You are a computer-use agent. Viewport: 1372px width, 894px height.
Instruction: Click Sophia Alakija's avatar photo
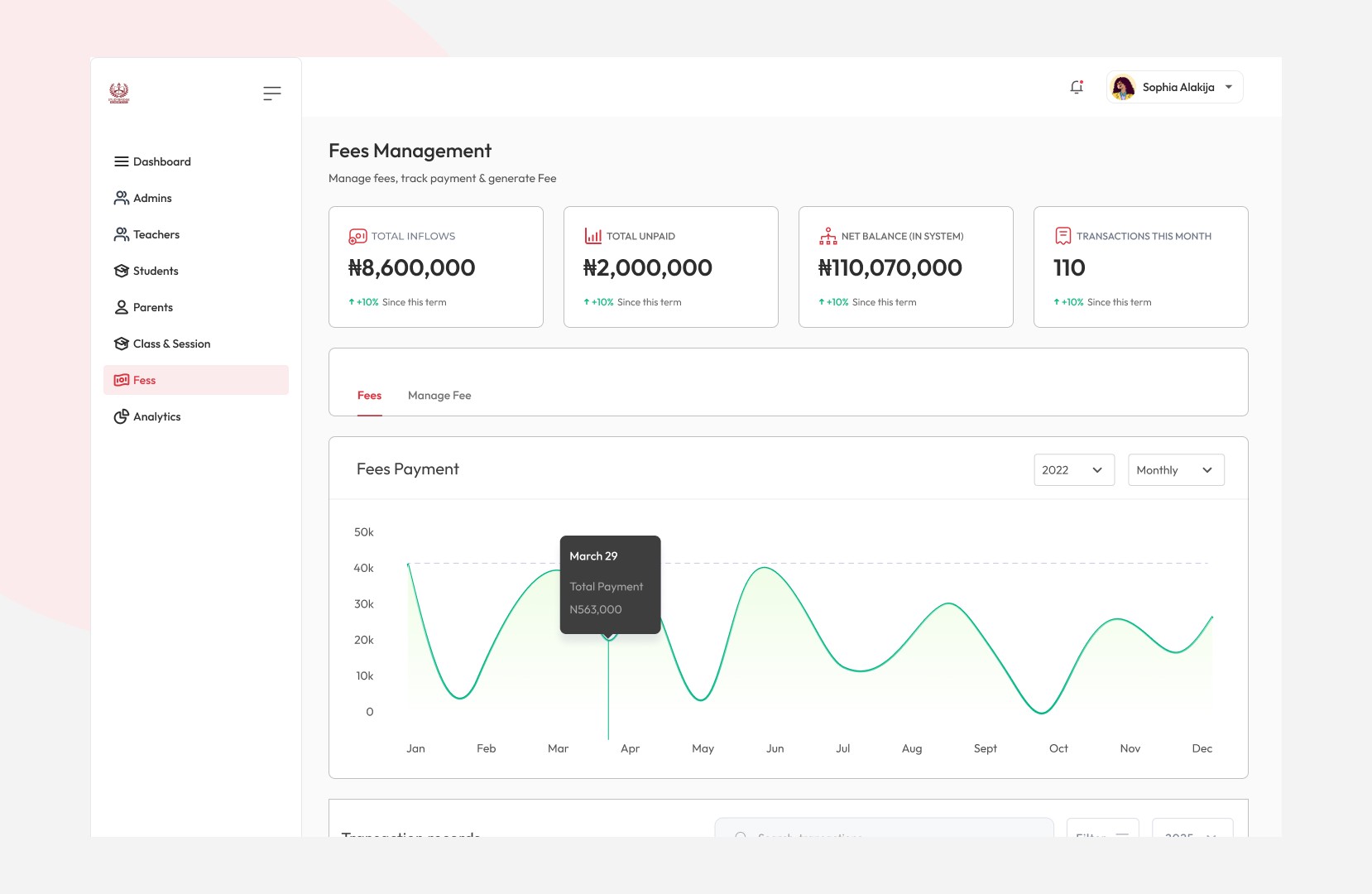(1123, 87)
